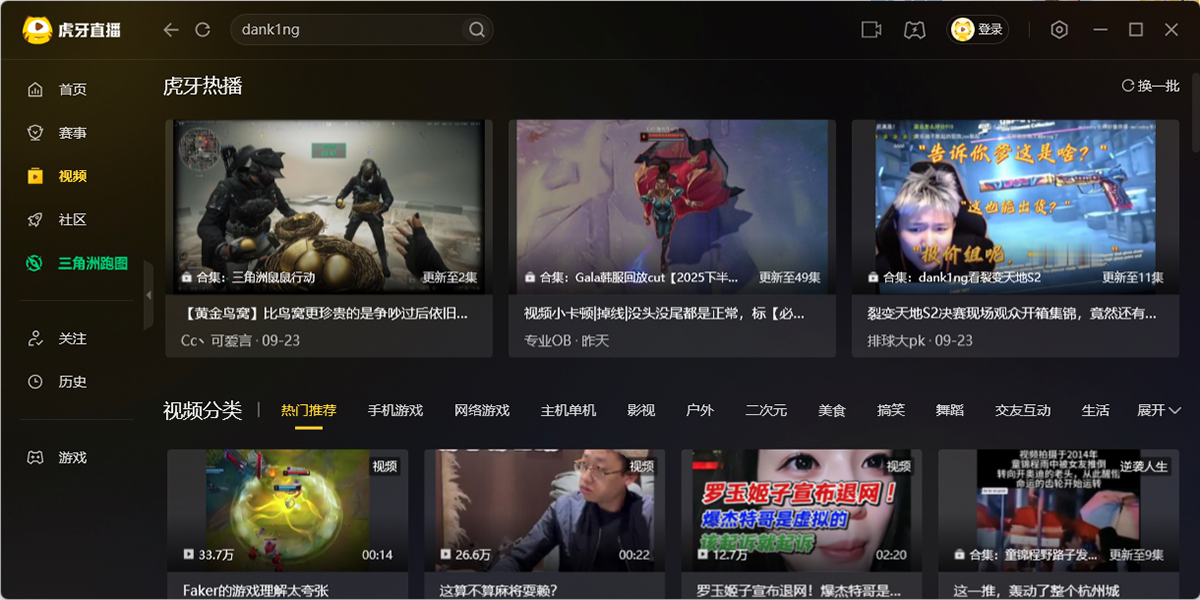Open uploader Cc丶可爱言

217,341
